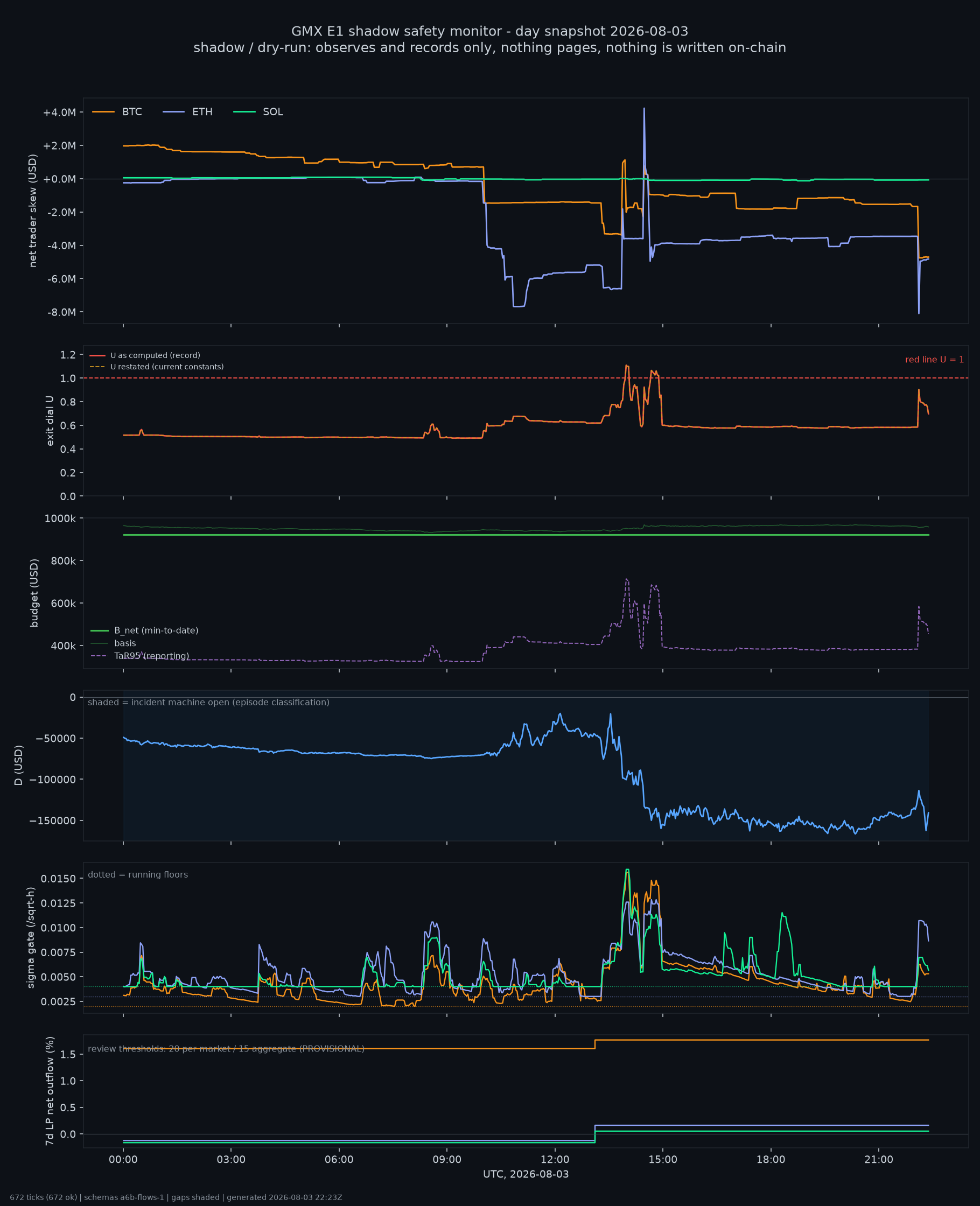This screenshot has width=980, height=1206.
Task: Click the "-8.0M" tick label
Action: pos(61,312)
